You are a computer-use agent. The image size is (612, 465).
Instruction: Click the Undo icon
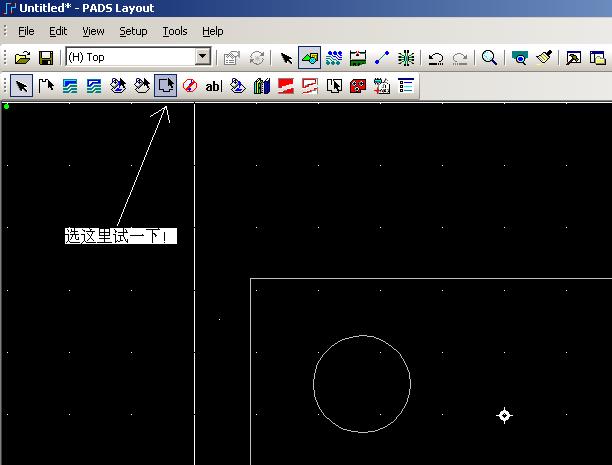click(436, 58)
